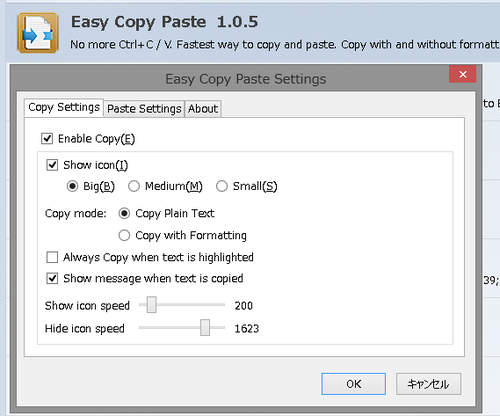Select Copy Plain Text mode
The width and height of the screenshot is (500, 416).
click(x=124, y=213)
